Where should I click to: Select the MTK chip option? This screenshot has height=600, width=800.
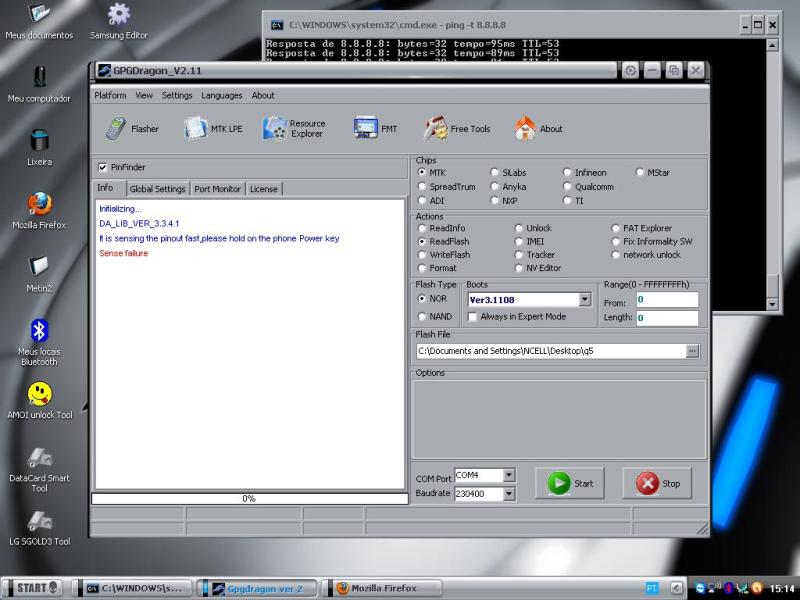(x=422, y=172)
